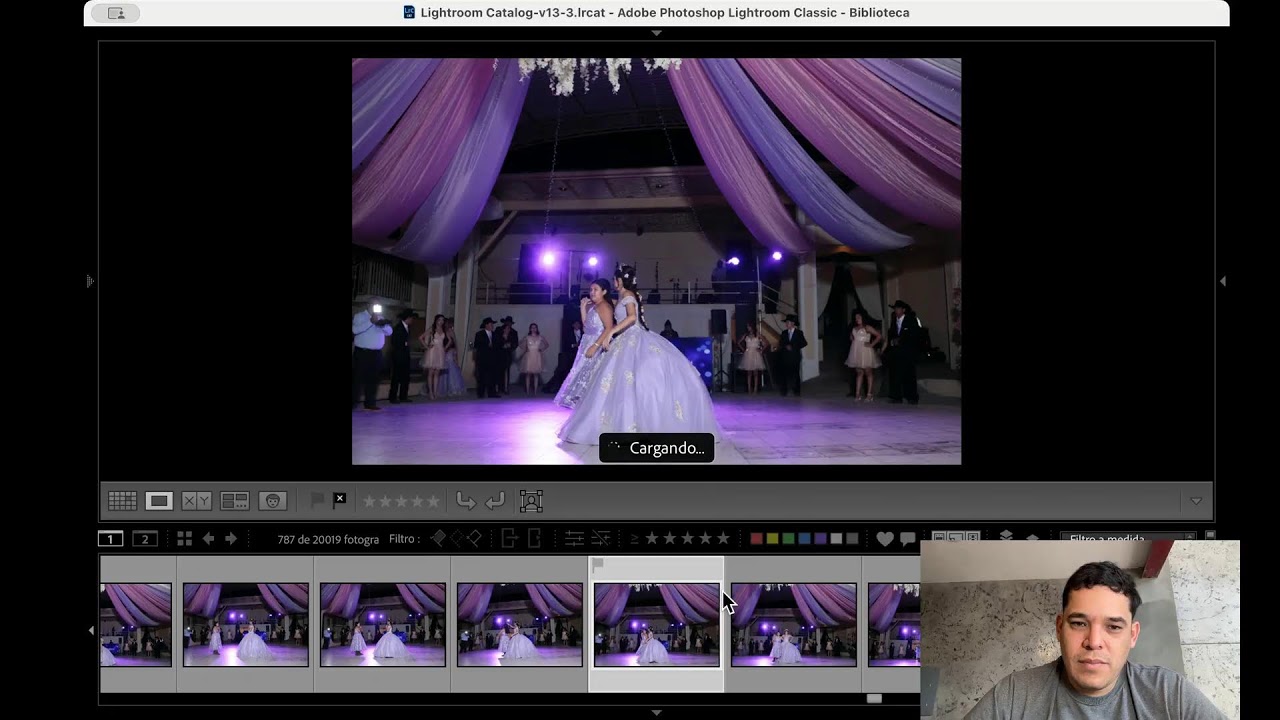This screenshot has height=720, width=1280.
Task: Click the flag badge on highlighted thumbnail cell
Action: pyautogui.click(x=598, y=565)
